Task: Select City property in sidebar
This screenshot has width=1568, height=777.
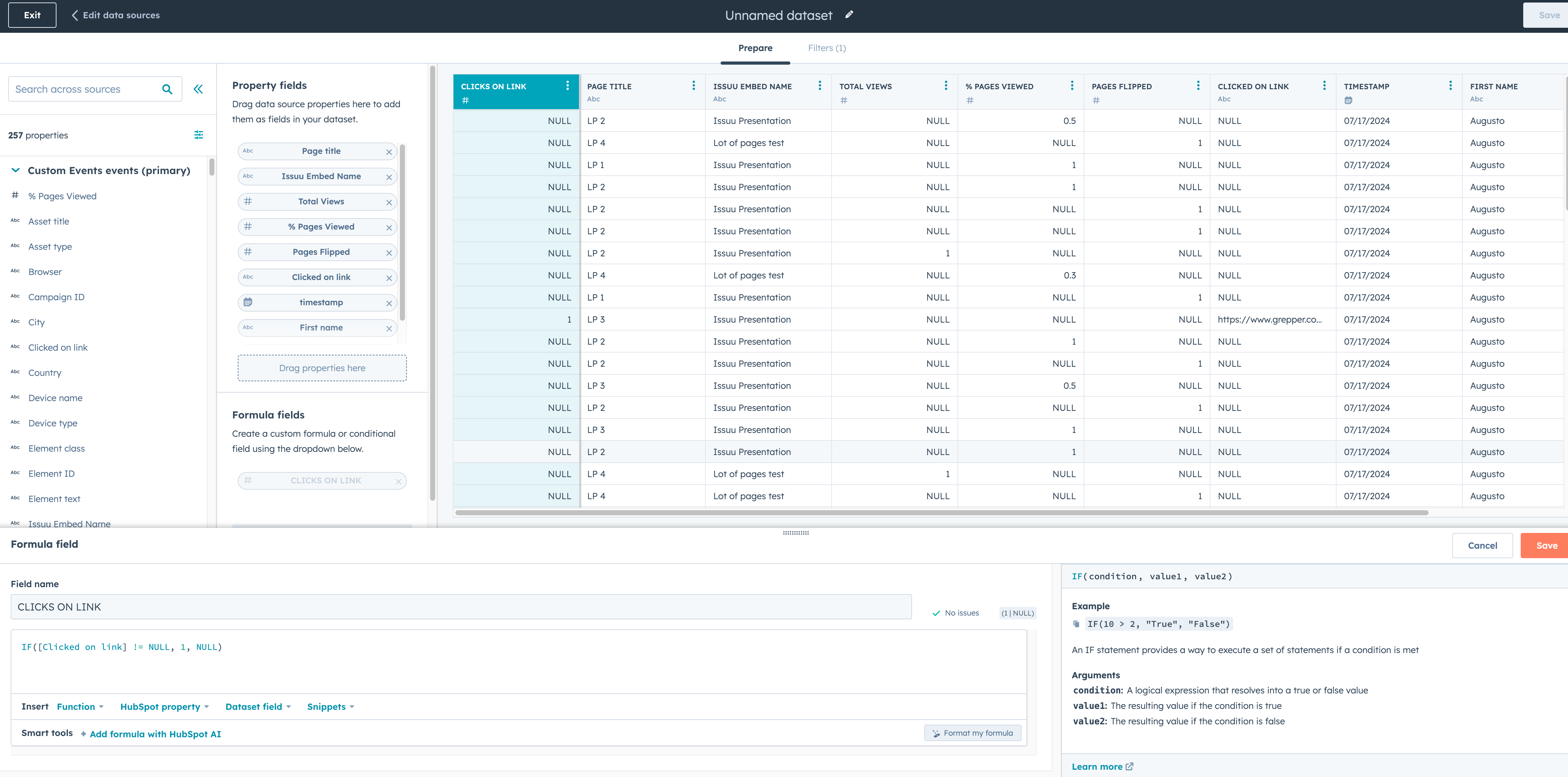Action: [x=37, y=323]
